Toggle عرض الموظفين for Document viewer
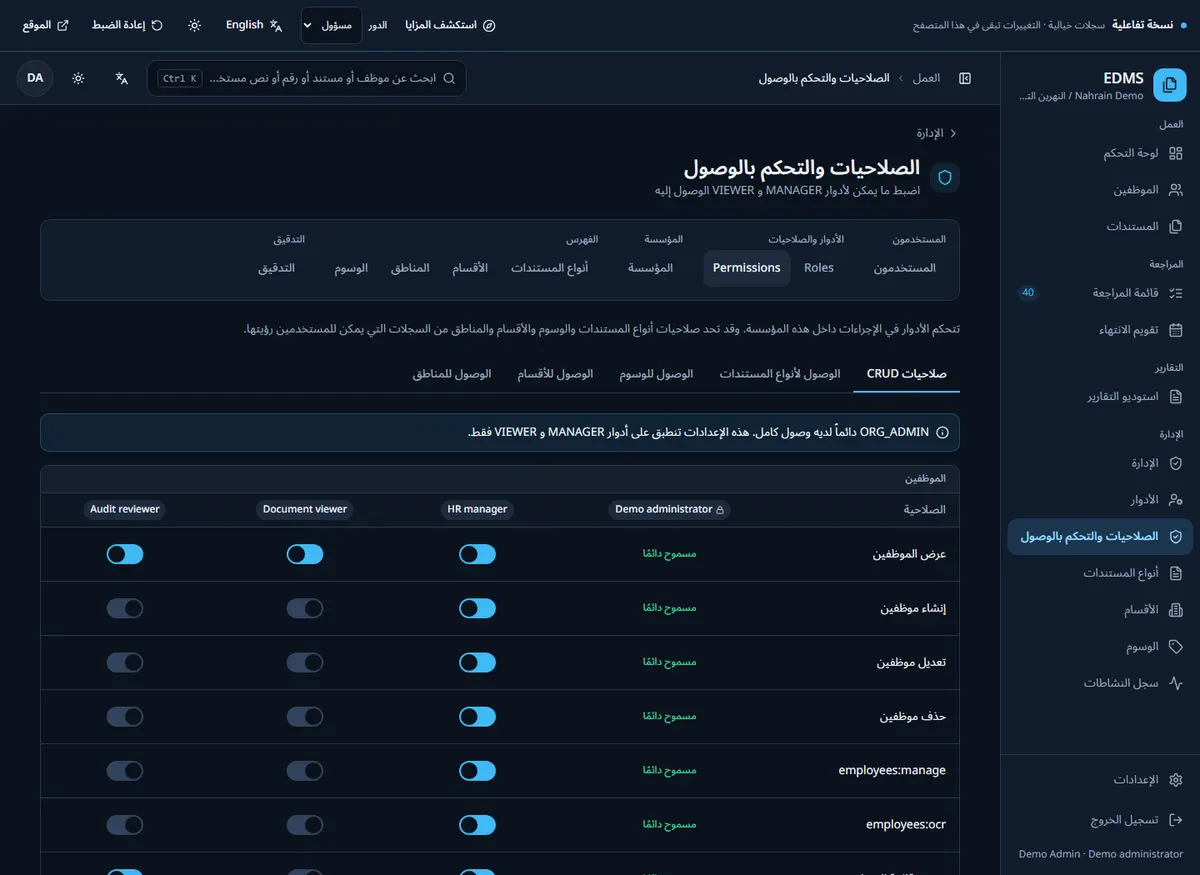Screen dimensions: 1200x875 tap(305, 554)
